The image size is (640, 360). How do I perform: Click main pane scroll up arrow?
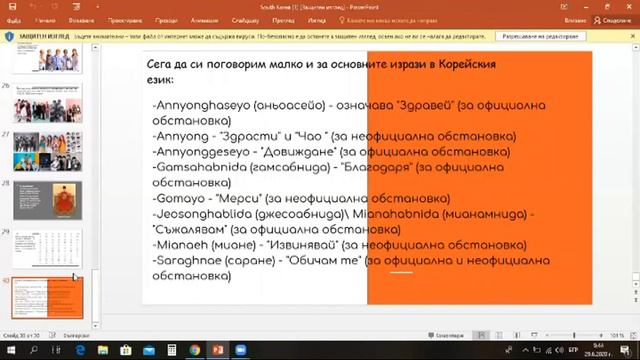point(636,48)
